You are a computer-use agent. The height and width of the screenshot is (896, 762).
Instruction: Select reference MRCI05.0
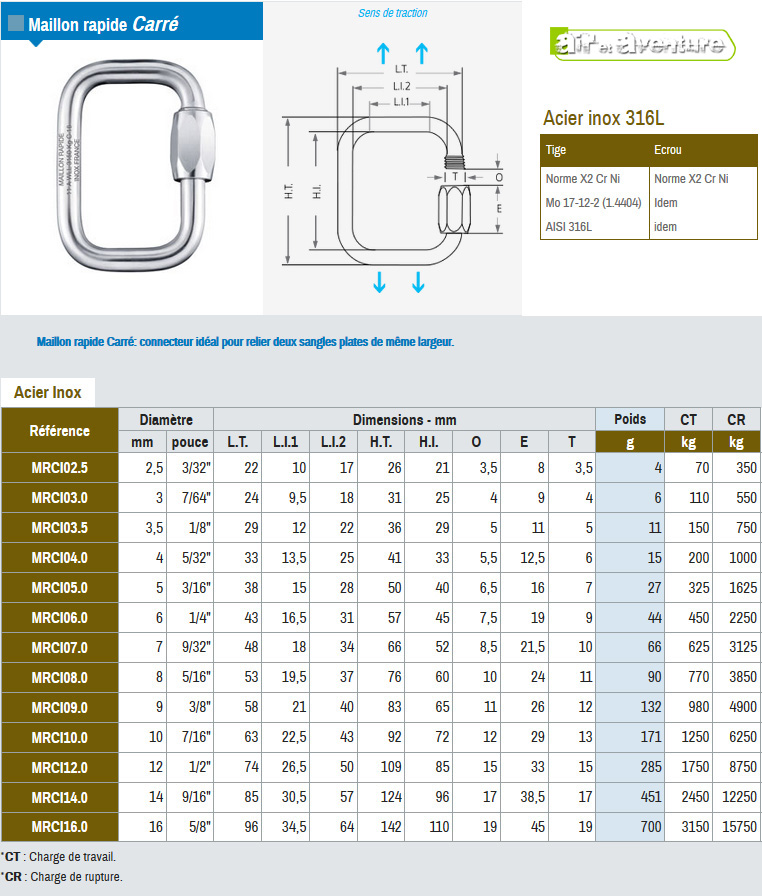59,588
